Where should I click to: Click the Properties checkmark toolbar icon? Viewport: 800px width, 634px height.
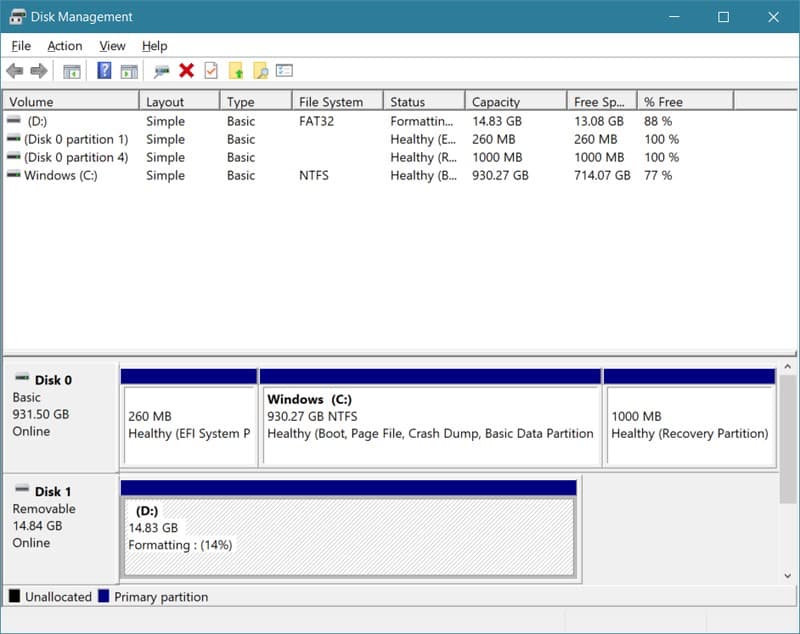point(211,71)
